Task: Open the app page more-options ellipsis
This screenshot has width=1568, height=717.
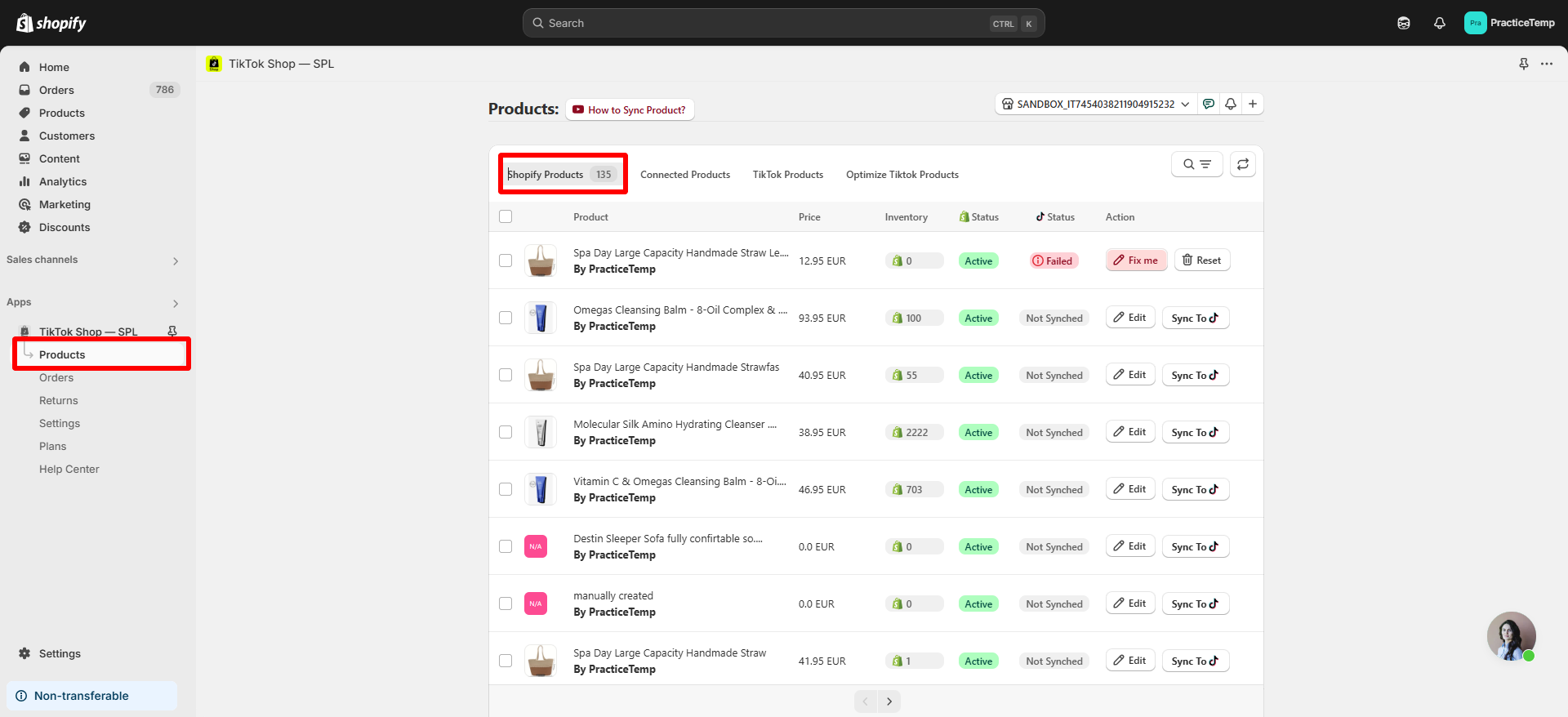Action: [x=1547, y=64]
